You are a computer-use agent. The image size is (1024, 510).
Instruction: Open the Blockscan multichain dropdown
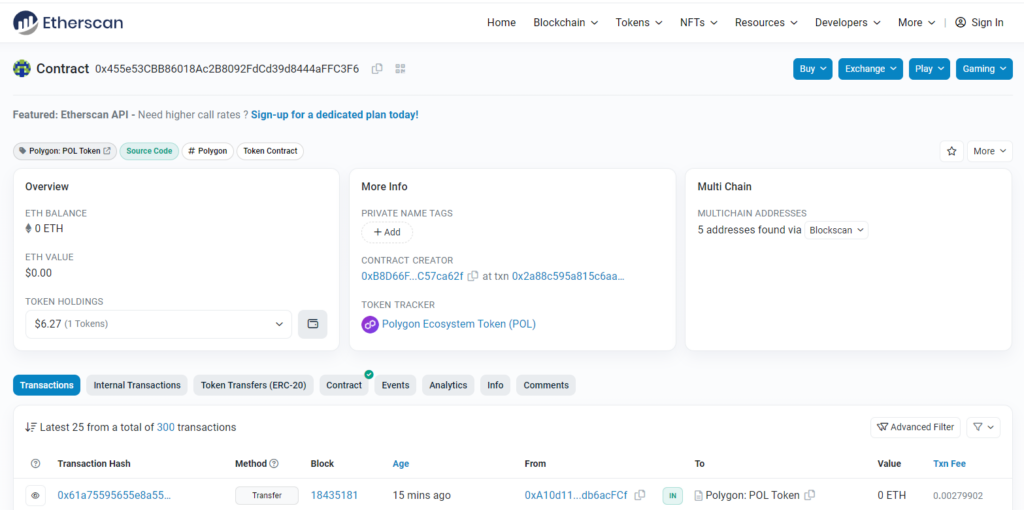click(x=837, y=230)
